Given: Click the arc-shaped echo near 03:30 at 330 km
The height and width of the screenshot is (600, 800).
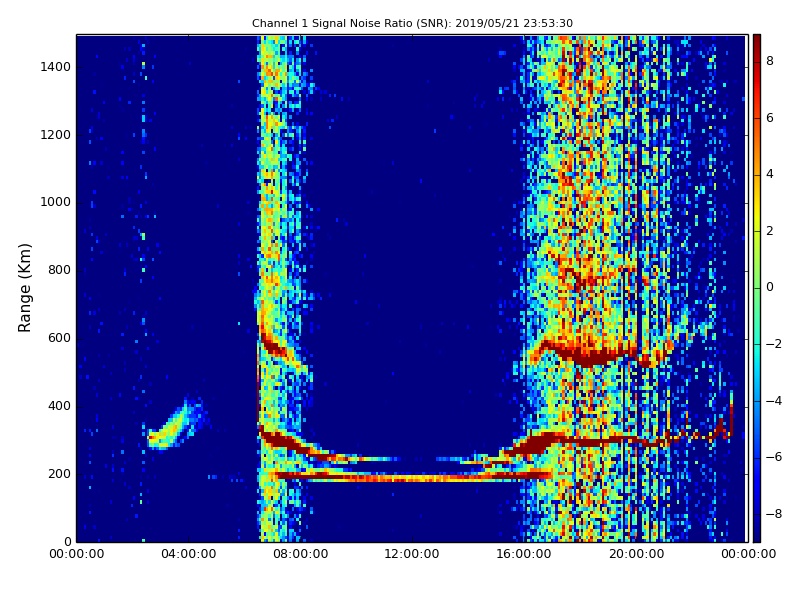Looking at the screenshot, I should pyautogui.click(x=176, y=423).
